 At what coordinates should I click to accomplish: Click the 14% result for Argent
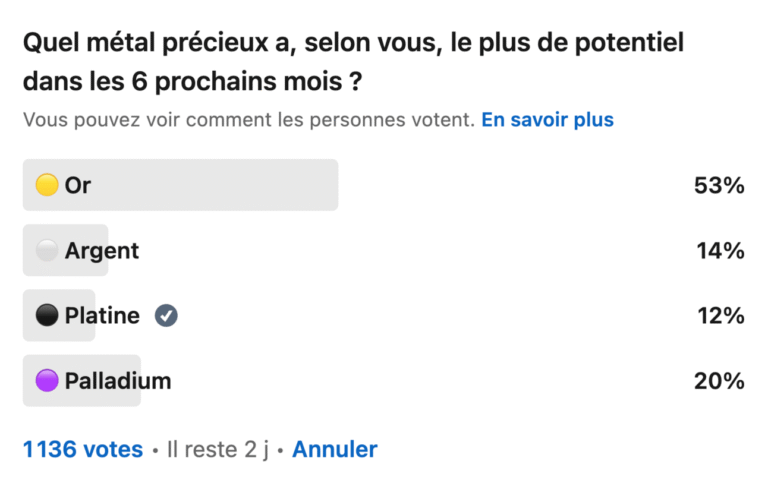pyautogui.click(x=720, y=251)
